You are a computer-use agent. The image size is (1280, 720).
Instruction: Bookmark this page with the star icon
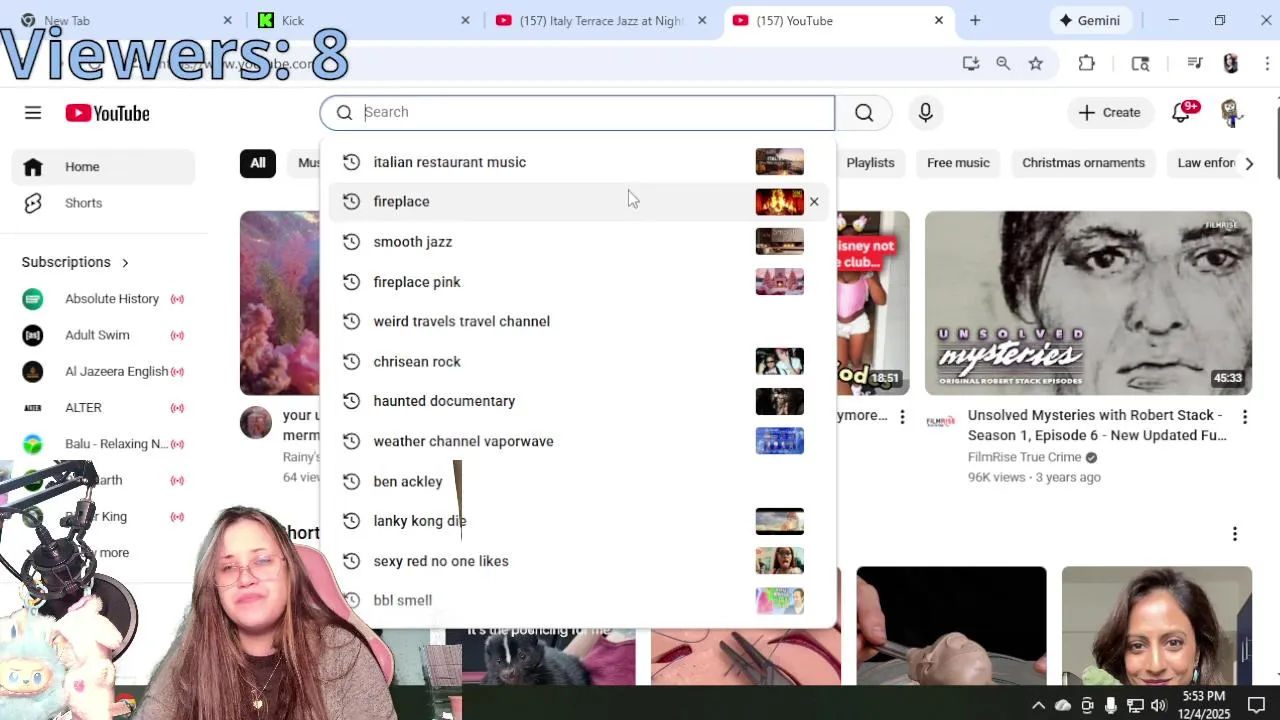(x=1036, y=63)
